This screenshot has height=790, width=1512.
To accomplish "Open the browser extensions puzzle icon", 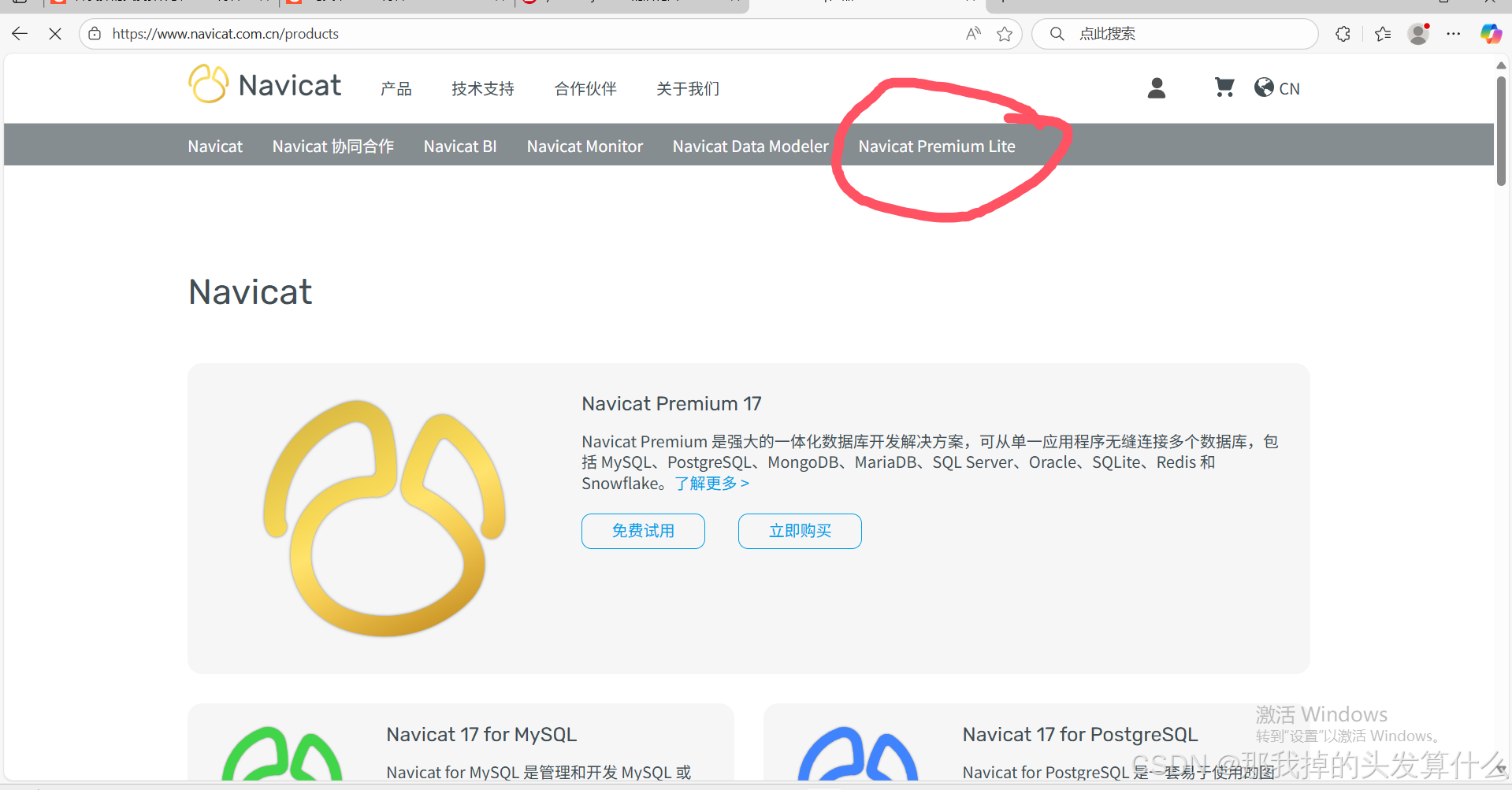I will (x=1343, y=34).
